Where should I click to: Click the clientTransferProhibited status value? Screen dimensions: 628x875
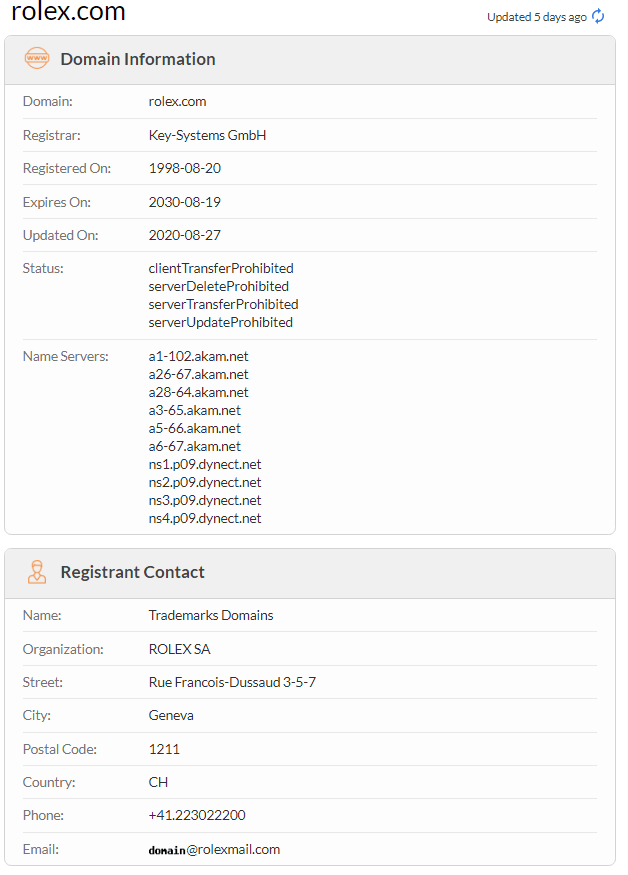pyautogui.click(x=221, y=268)
